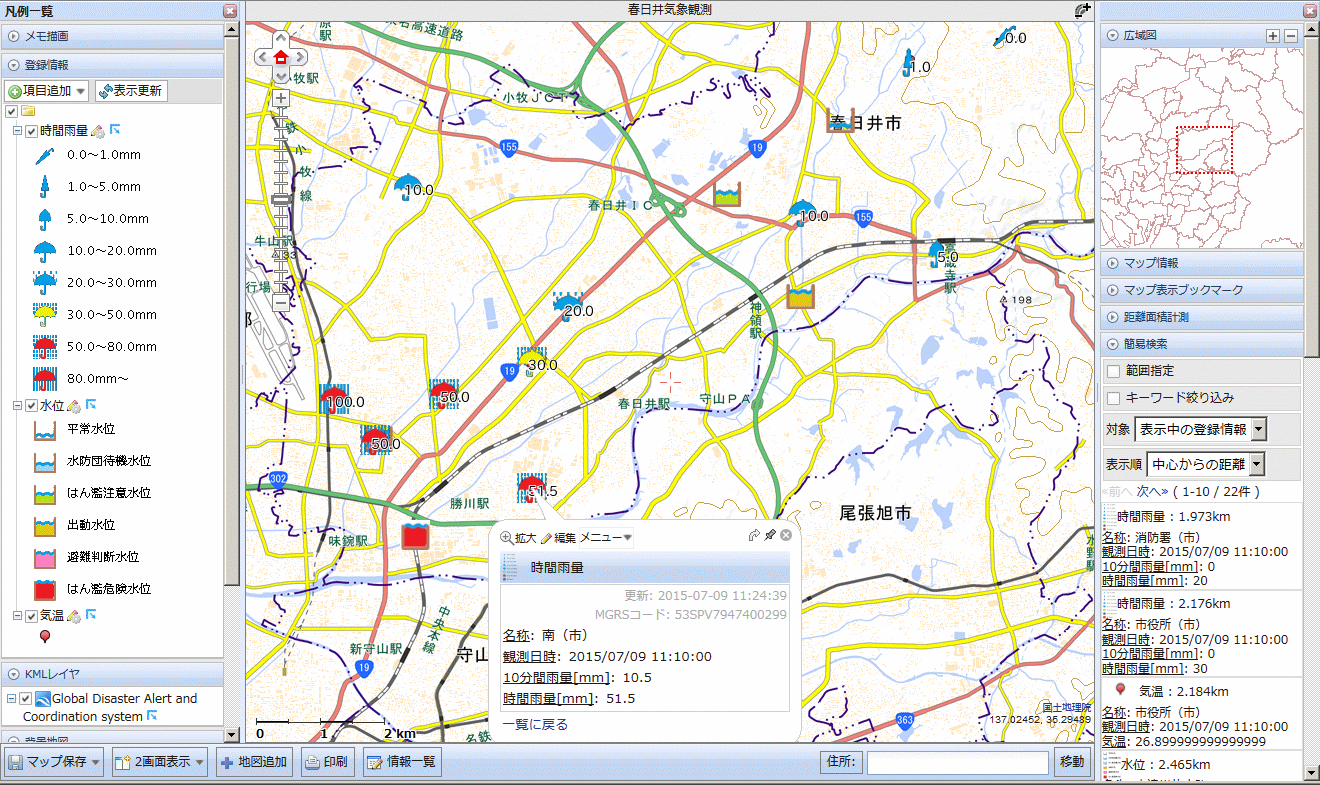Click the style edit icon beside 時間雨量 layer
The height and width of the screenshot is (785, 1320).
tap(97, 131)
